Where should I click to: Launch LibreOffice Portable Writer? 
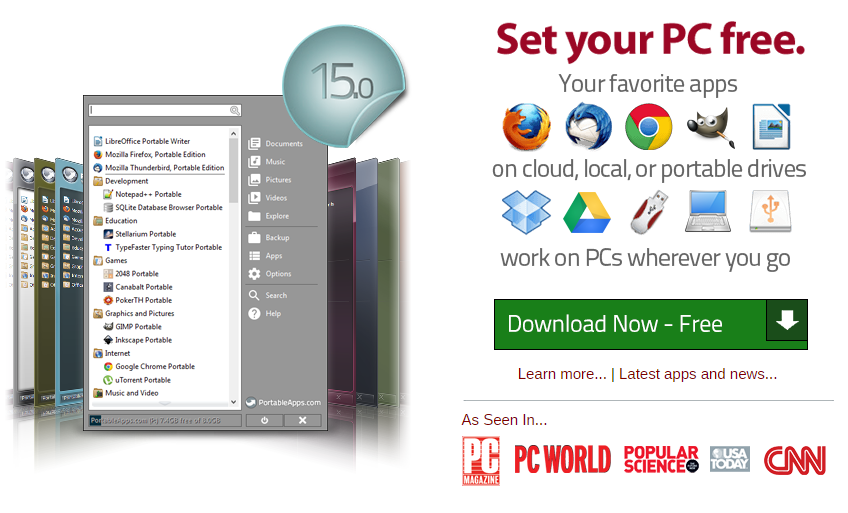[142, 142]
